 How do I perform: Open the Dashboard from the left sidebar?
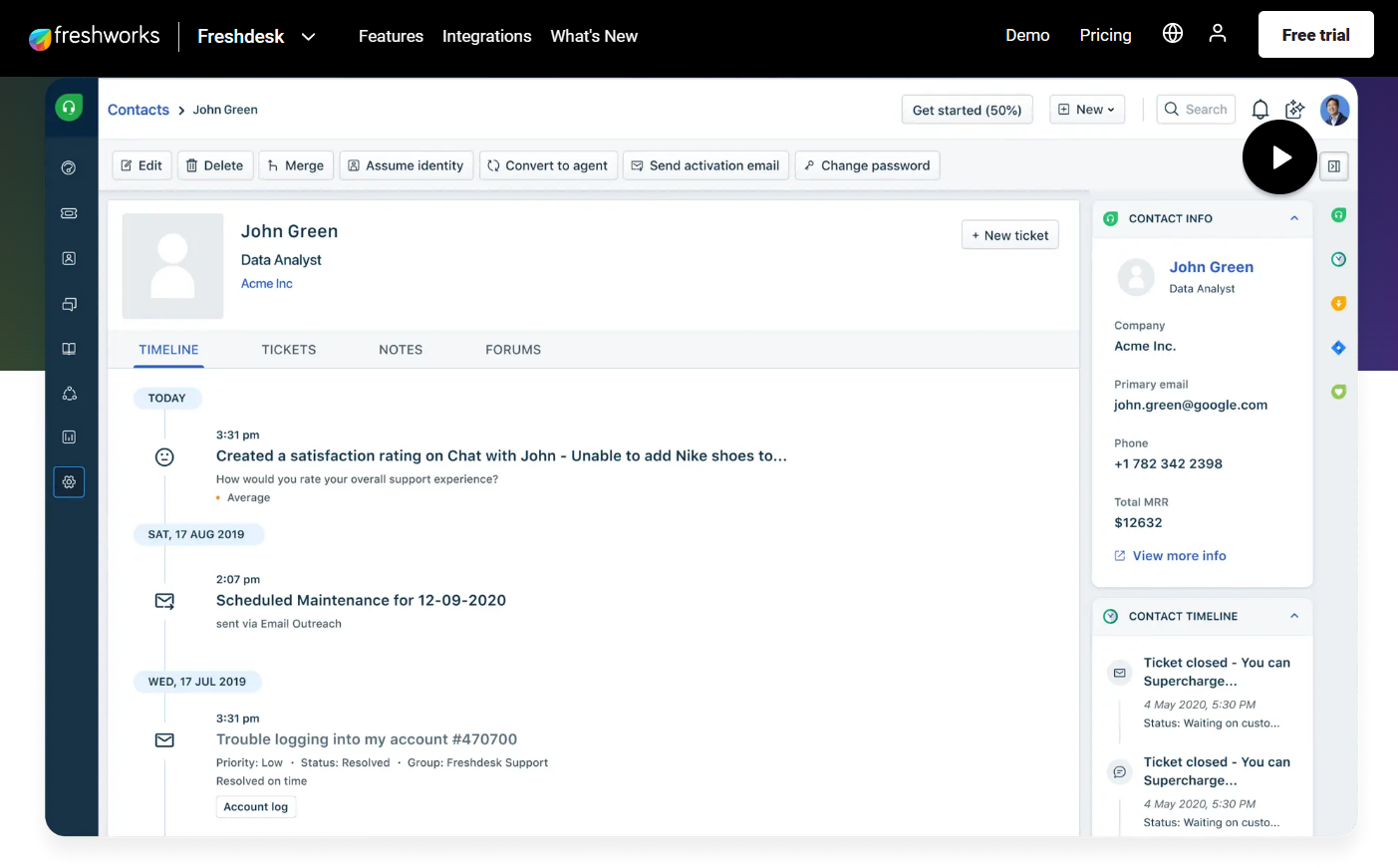click(x=69, y=167)
